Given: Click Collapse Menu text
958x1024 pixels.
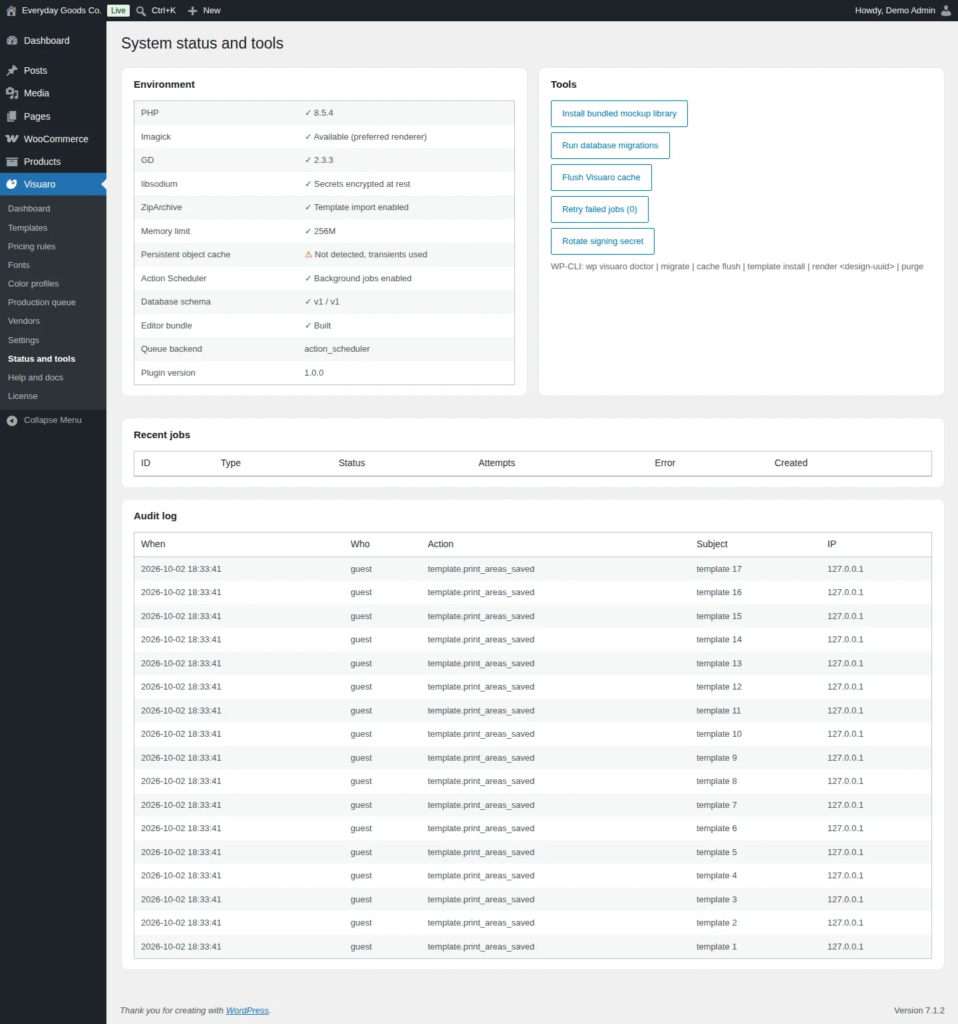Looking at the screenshot, I should click(x=52, y=420).
